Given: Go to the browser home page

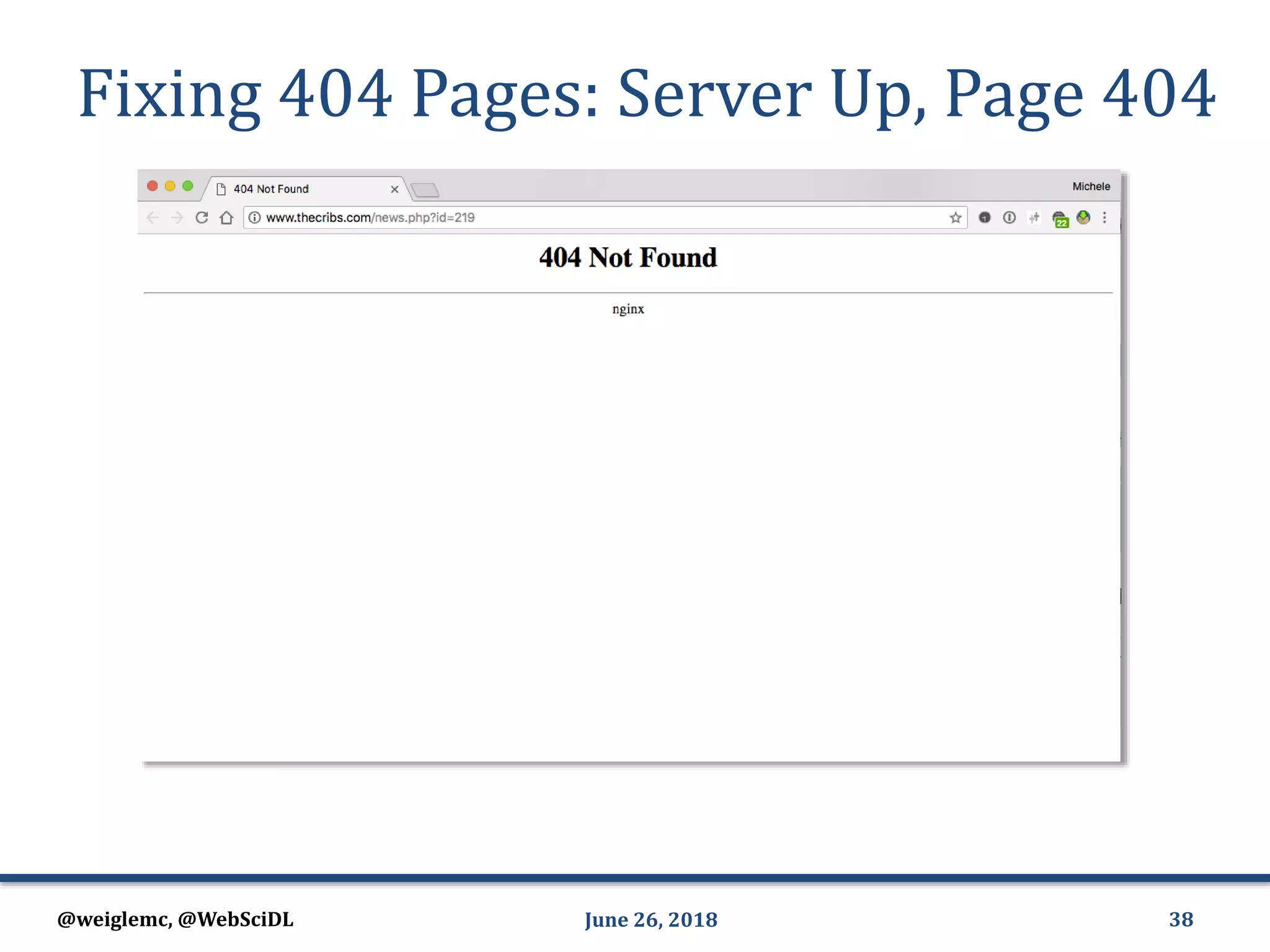Looking at the screenshot, I should point(226,218).
